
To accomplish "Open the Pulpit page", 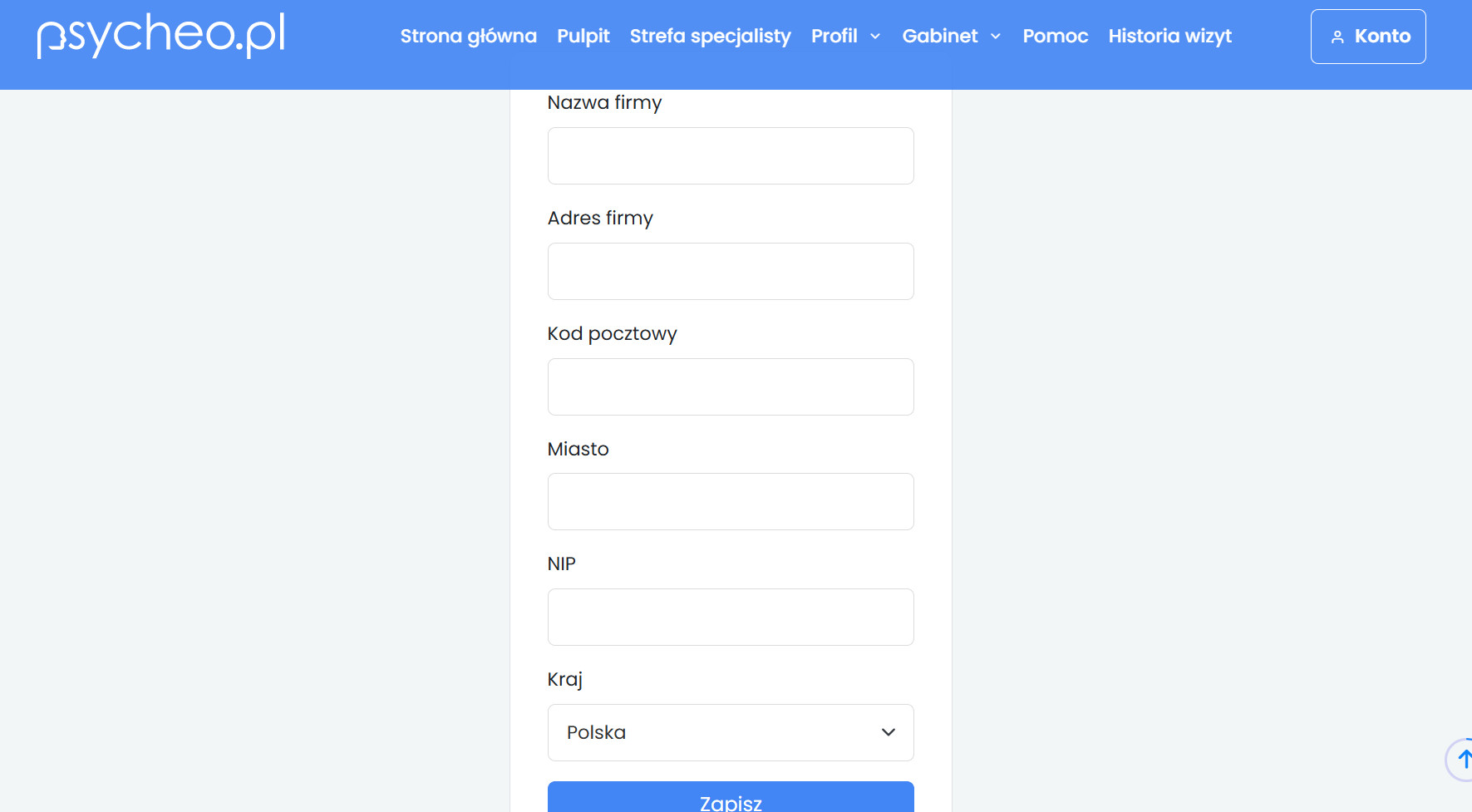I will pos(583,37).
